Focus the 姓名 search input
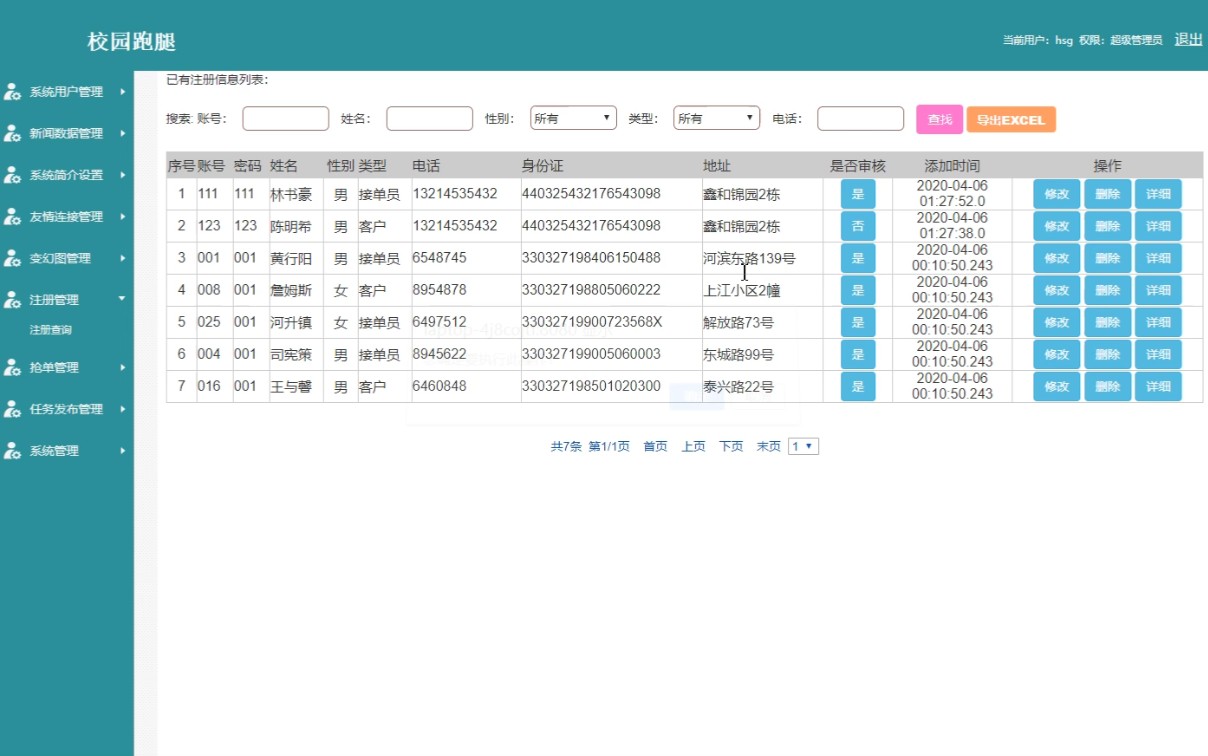Viewport: 1208px width, 756px height. tap(429, 119)
